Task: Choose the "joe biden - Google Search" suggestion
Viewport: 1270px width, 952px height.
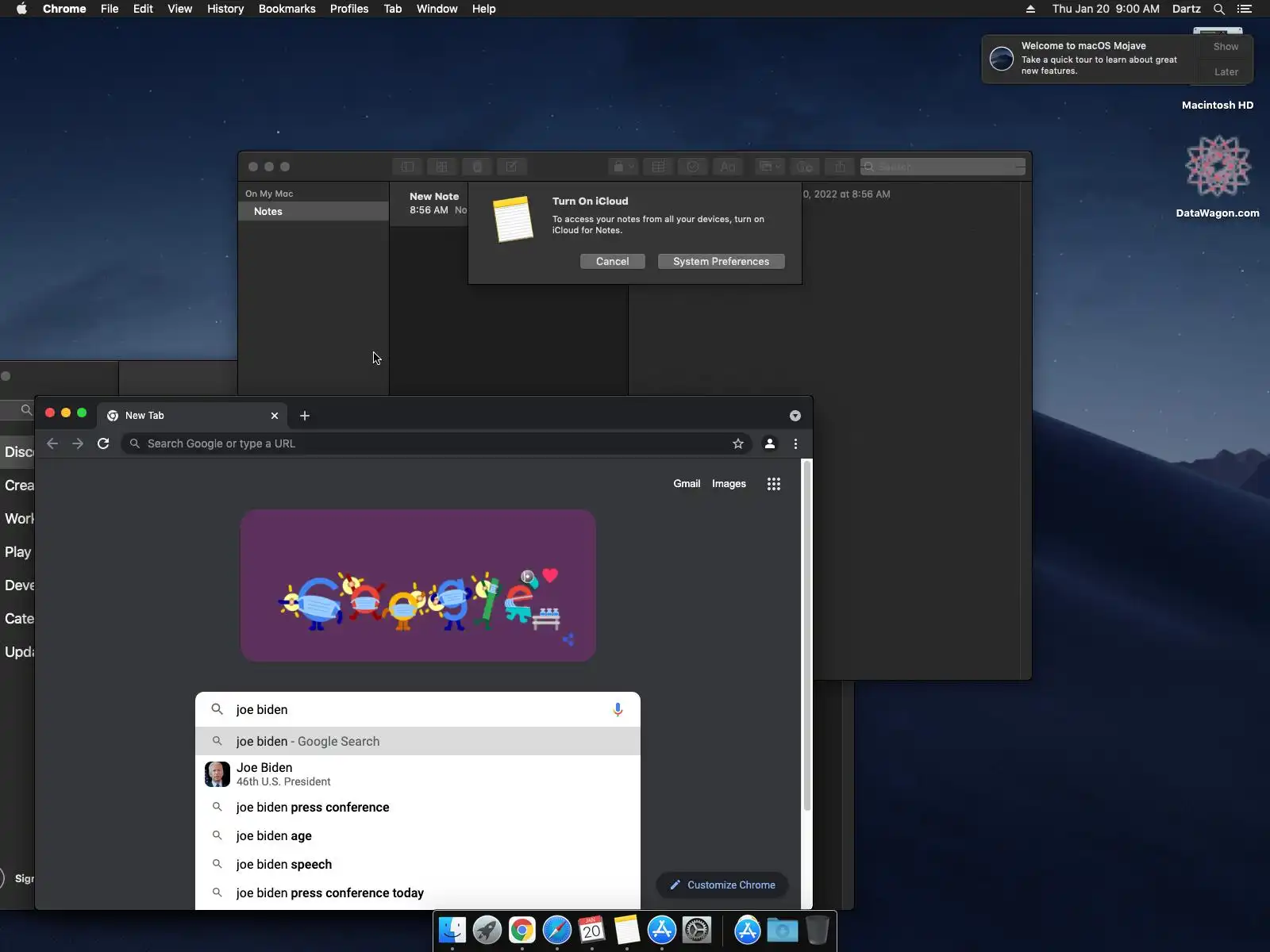Action: [x=418, y=741]
